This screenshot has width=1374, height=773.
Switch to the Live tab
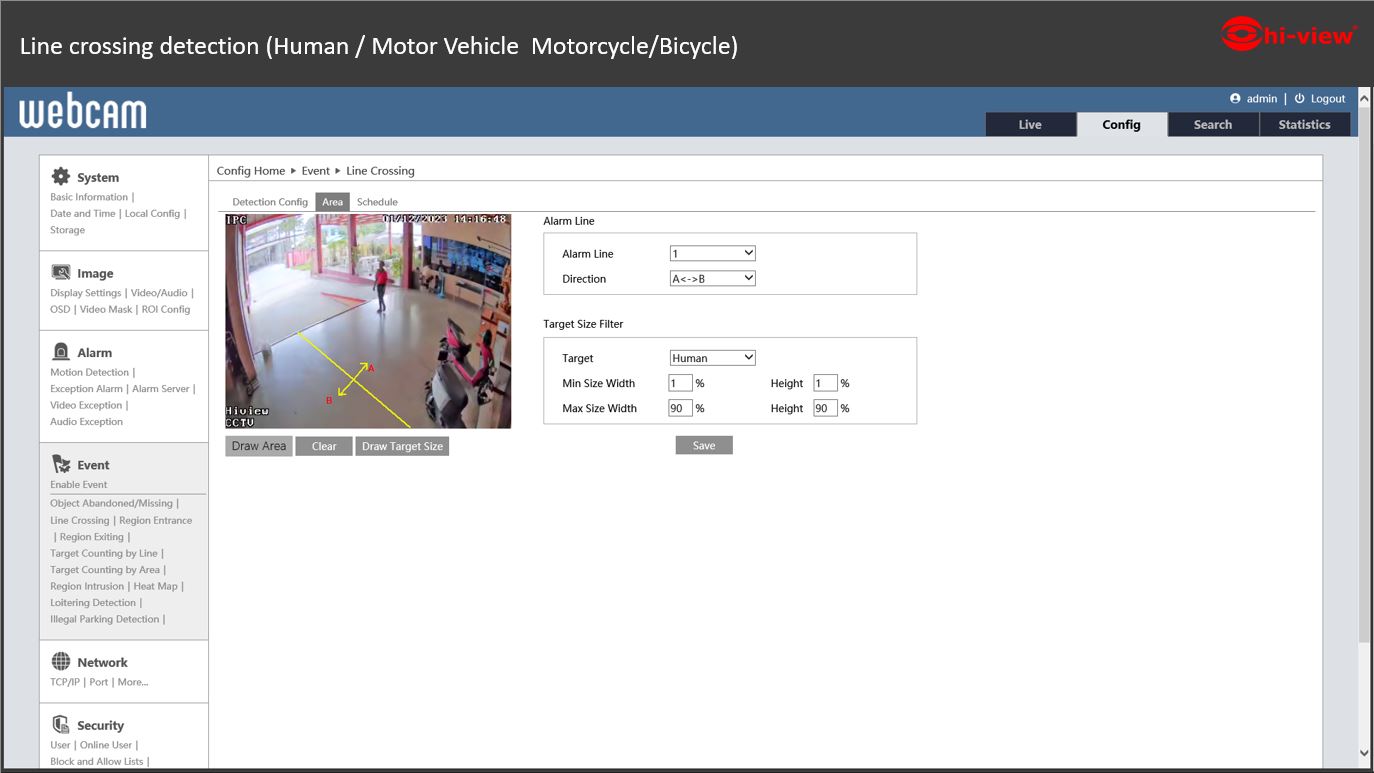pyautogui.click(x=1030, y=124)
